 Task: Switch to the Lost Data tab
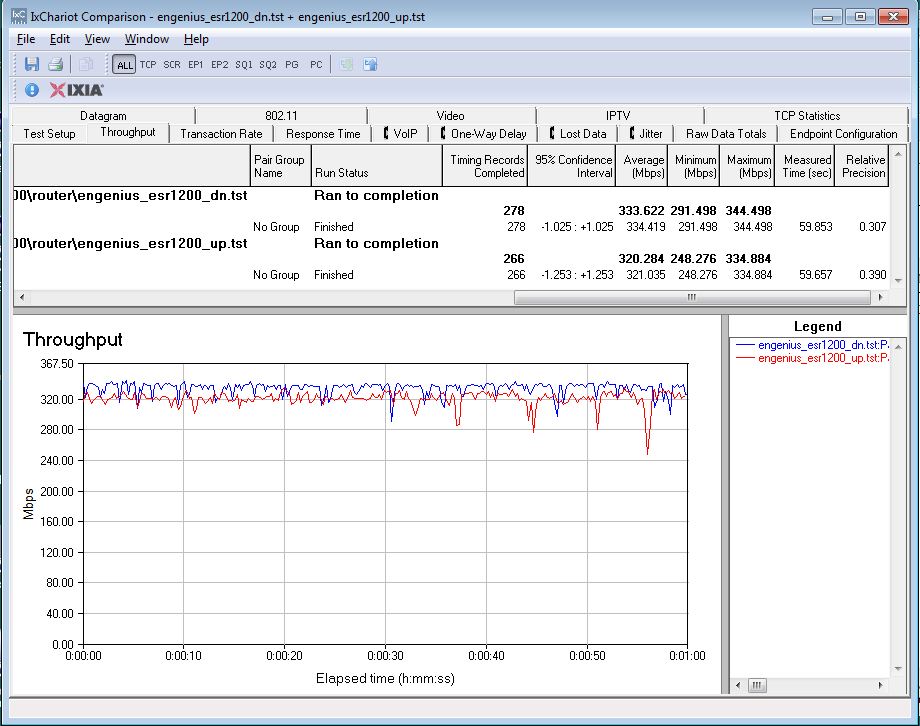coord(578,134)
